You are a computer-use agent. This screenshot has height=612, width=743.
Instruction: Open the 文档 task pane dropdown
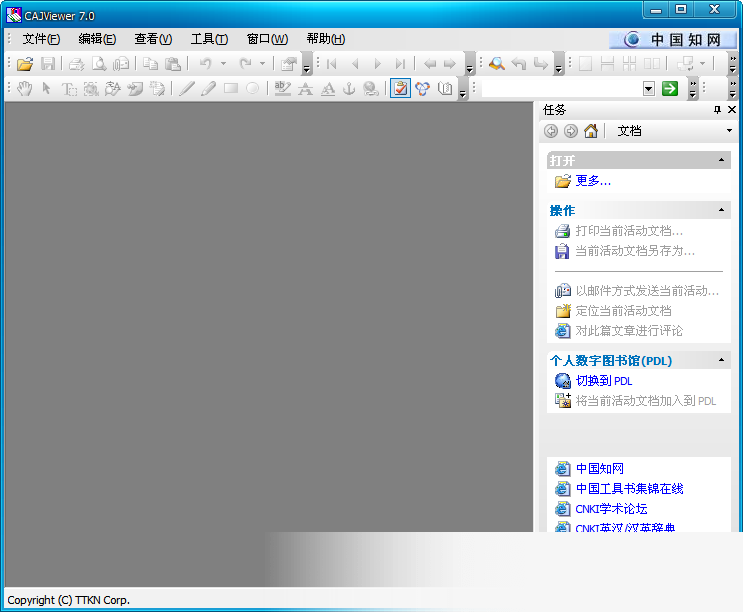[729, 131]
